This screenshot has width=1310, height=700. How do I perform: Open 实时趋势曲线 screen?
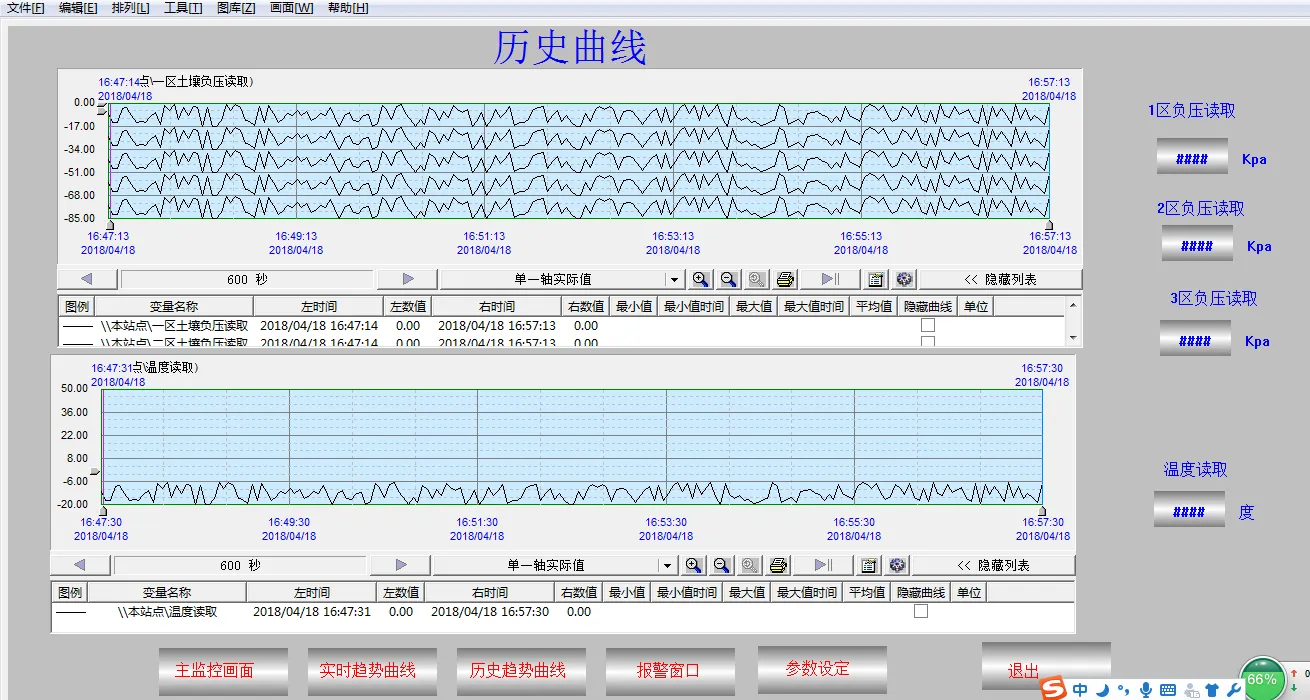[372, 671]
